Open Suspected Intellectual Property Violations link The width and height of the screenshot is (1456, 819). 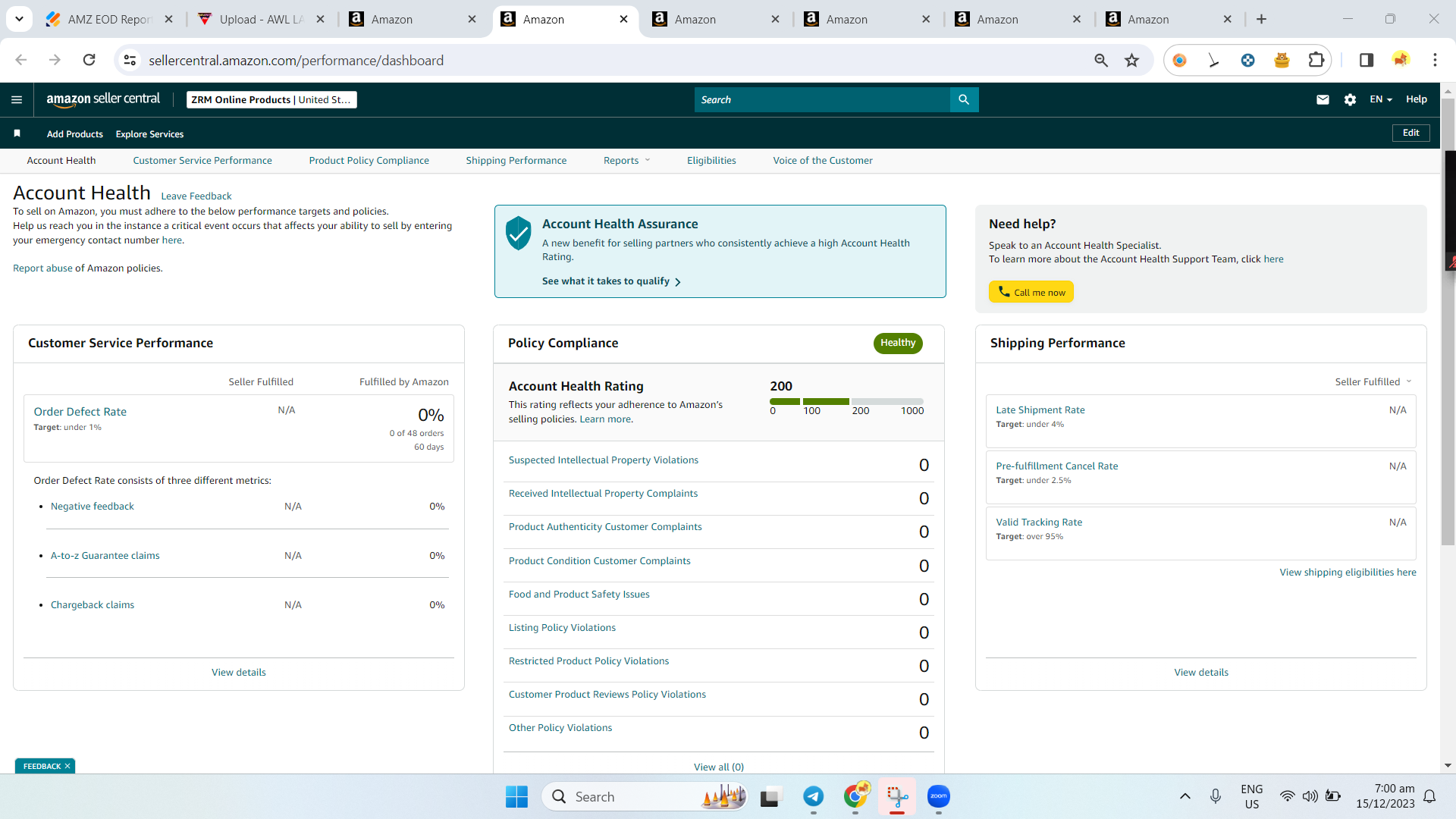[x=604, y=460]
